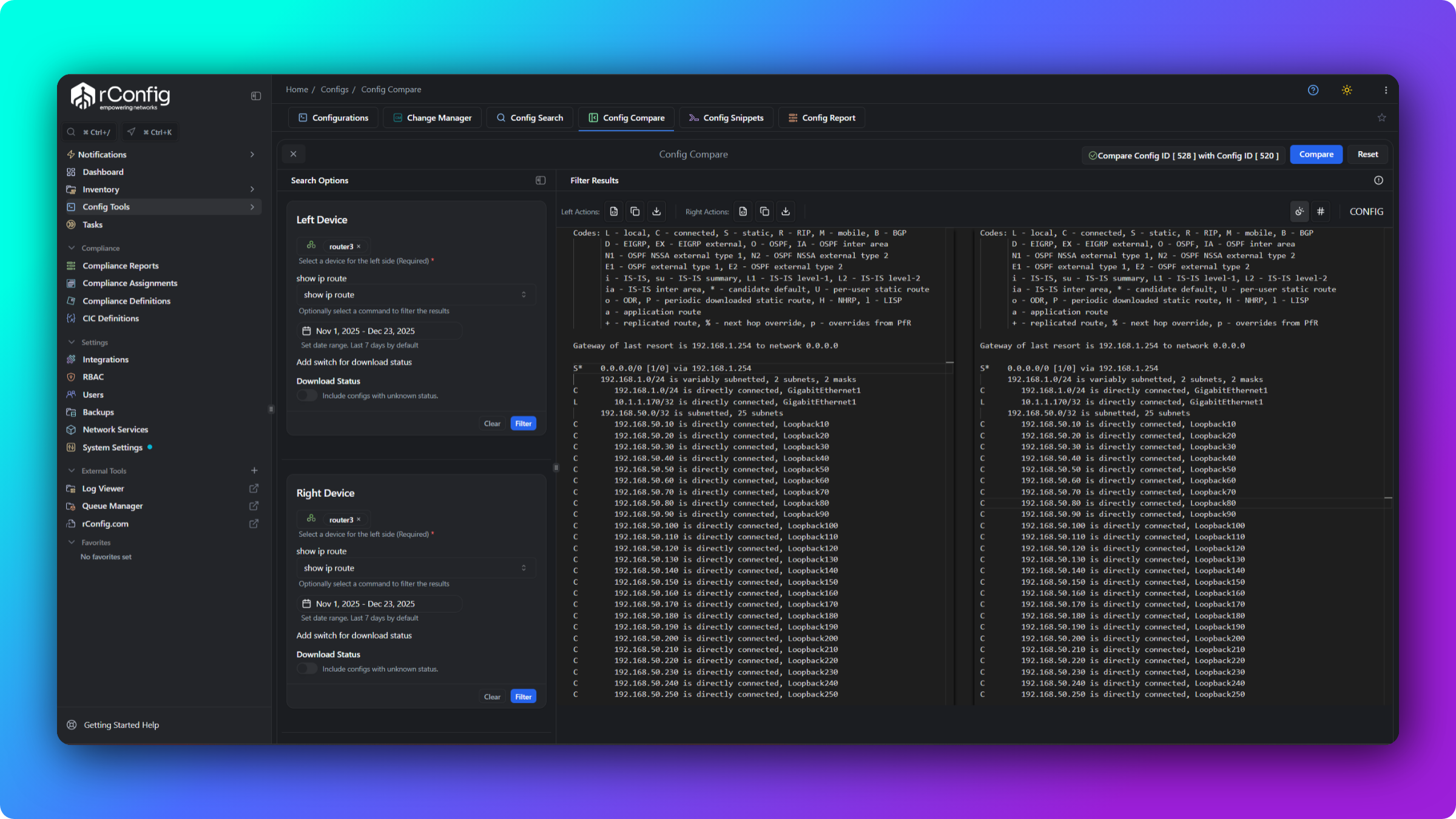Go to Configs breadcrumb link

(334, 89)
